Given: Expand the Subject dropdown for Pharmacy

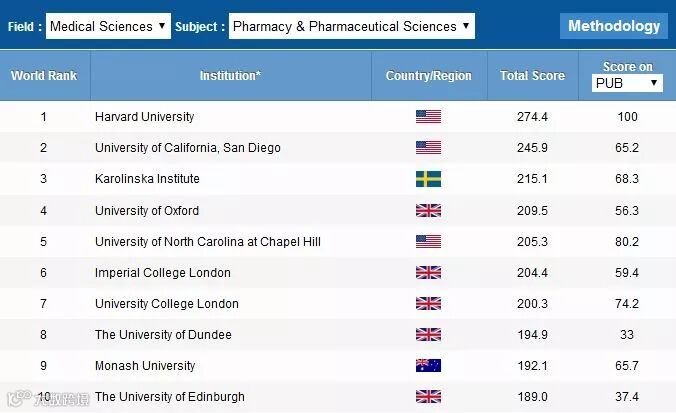Looking at the screenshot, I should click(351, 26).
